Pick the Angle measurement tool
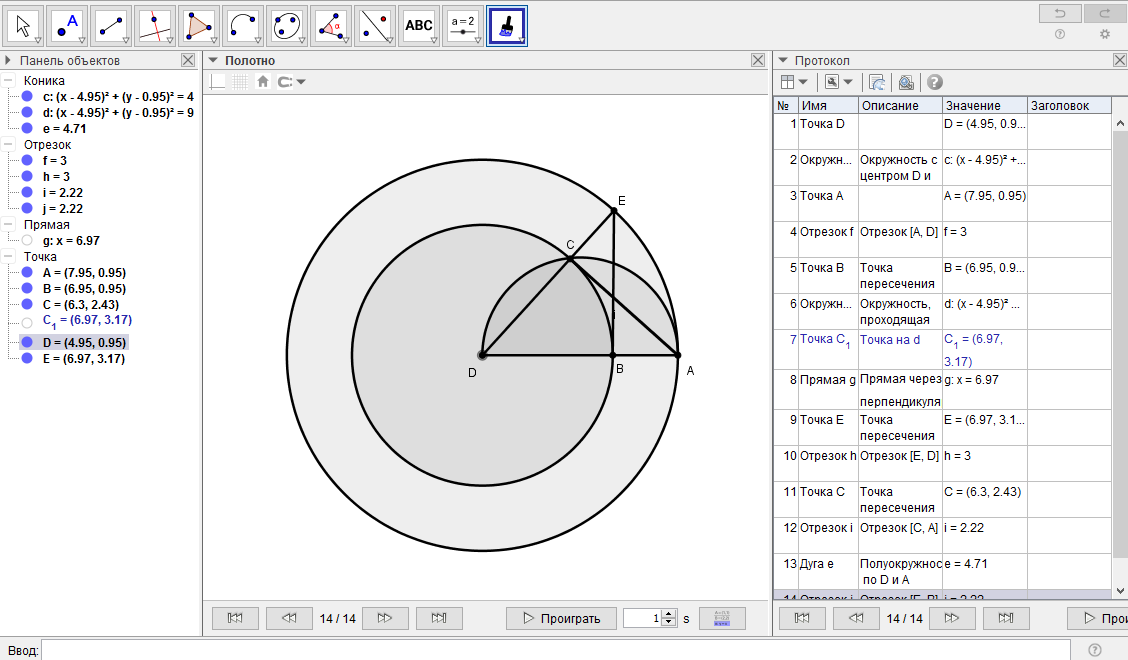This screenshot has width=1128, height=660. (331, 25)
